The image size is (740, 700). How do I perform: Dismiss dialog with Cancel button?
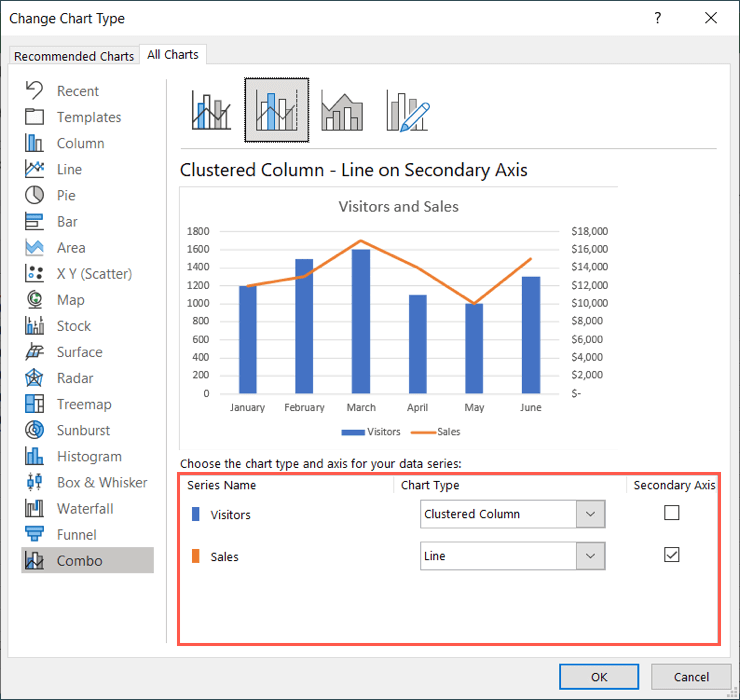pos(691,677)
